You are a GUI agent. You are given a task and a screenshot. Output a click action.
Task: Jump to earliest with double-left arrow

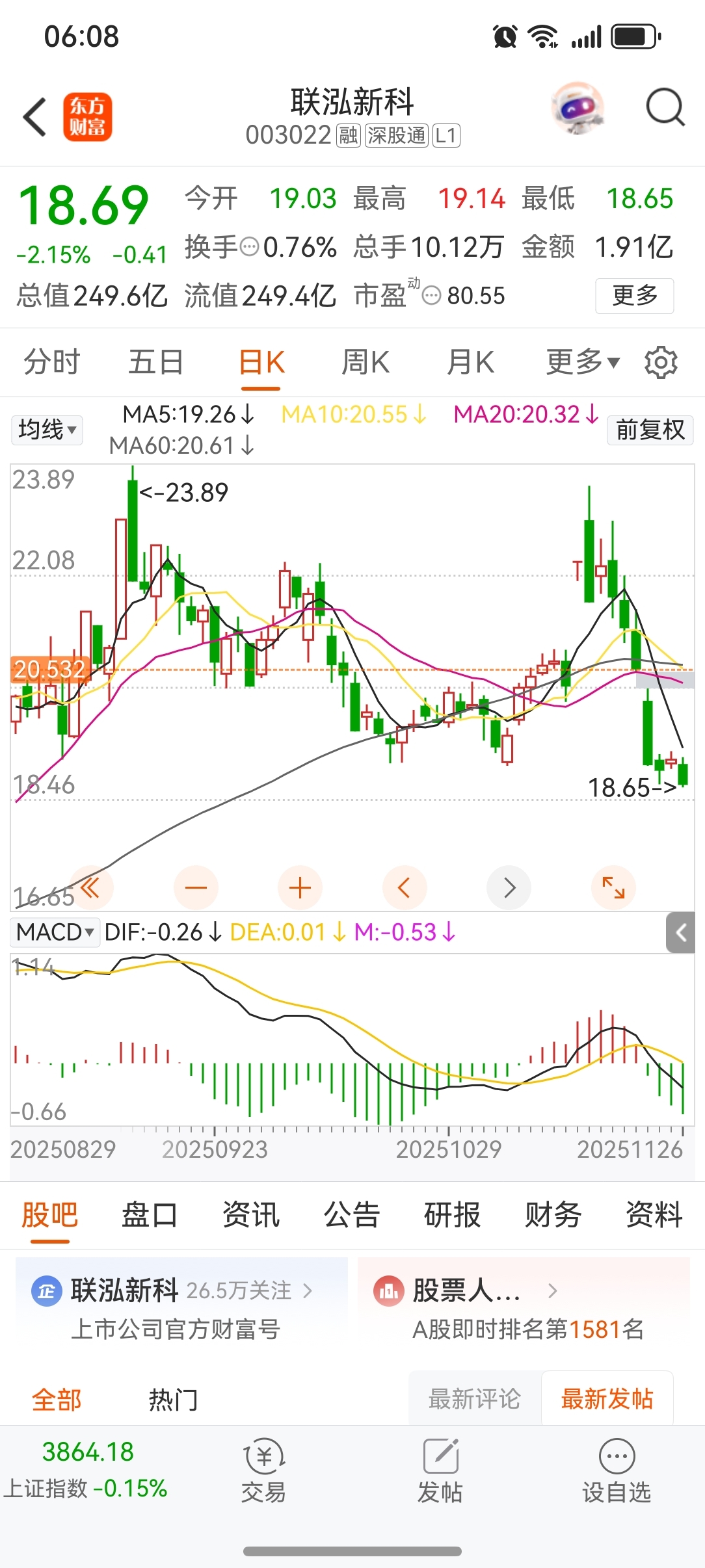91,887
